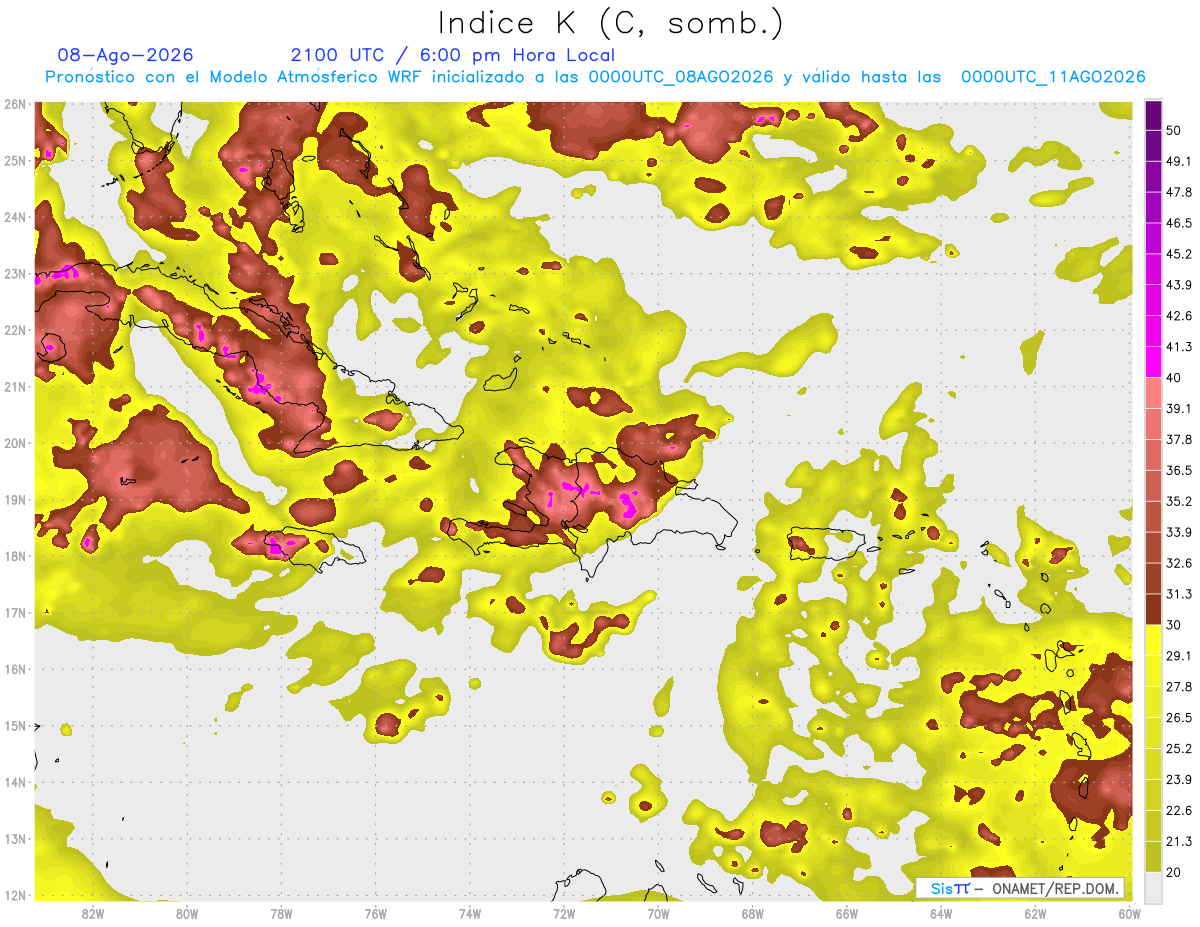Click the "22.6" color bar label
The image size is (1200, 927).
[x=1179, y=811]
